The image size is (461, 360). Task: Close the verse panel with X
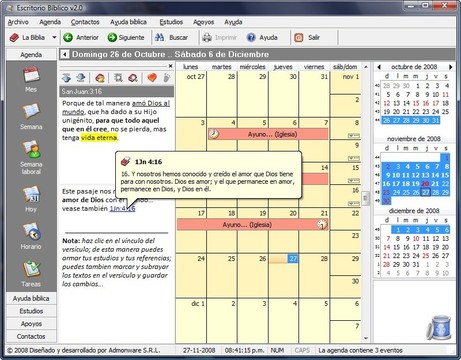coord(170,66)
